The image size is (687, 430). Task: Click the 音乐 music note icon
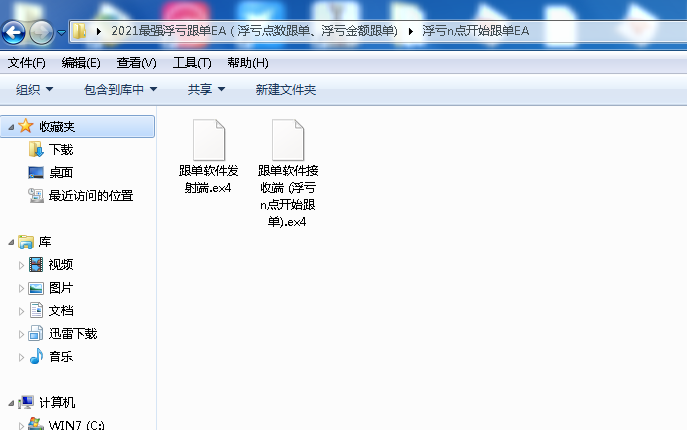36,356
